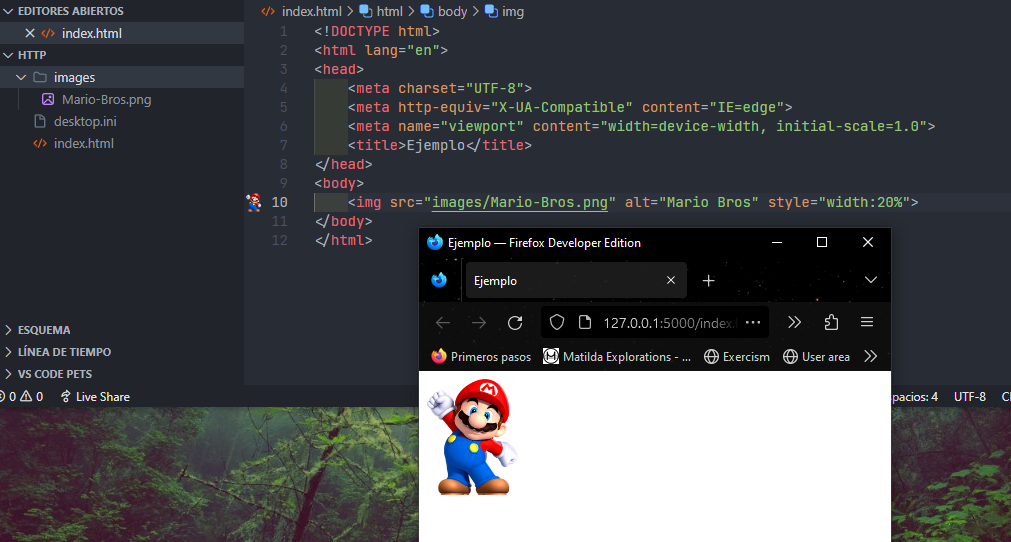The height and width of the screenshot is (542, 1011).
Task: Go forward in Firefox
Action: [x=478, y=323]
